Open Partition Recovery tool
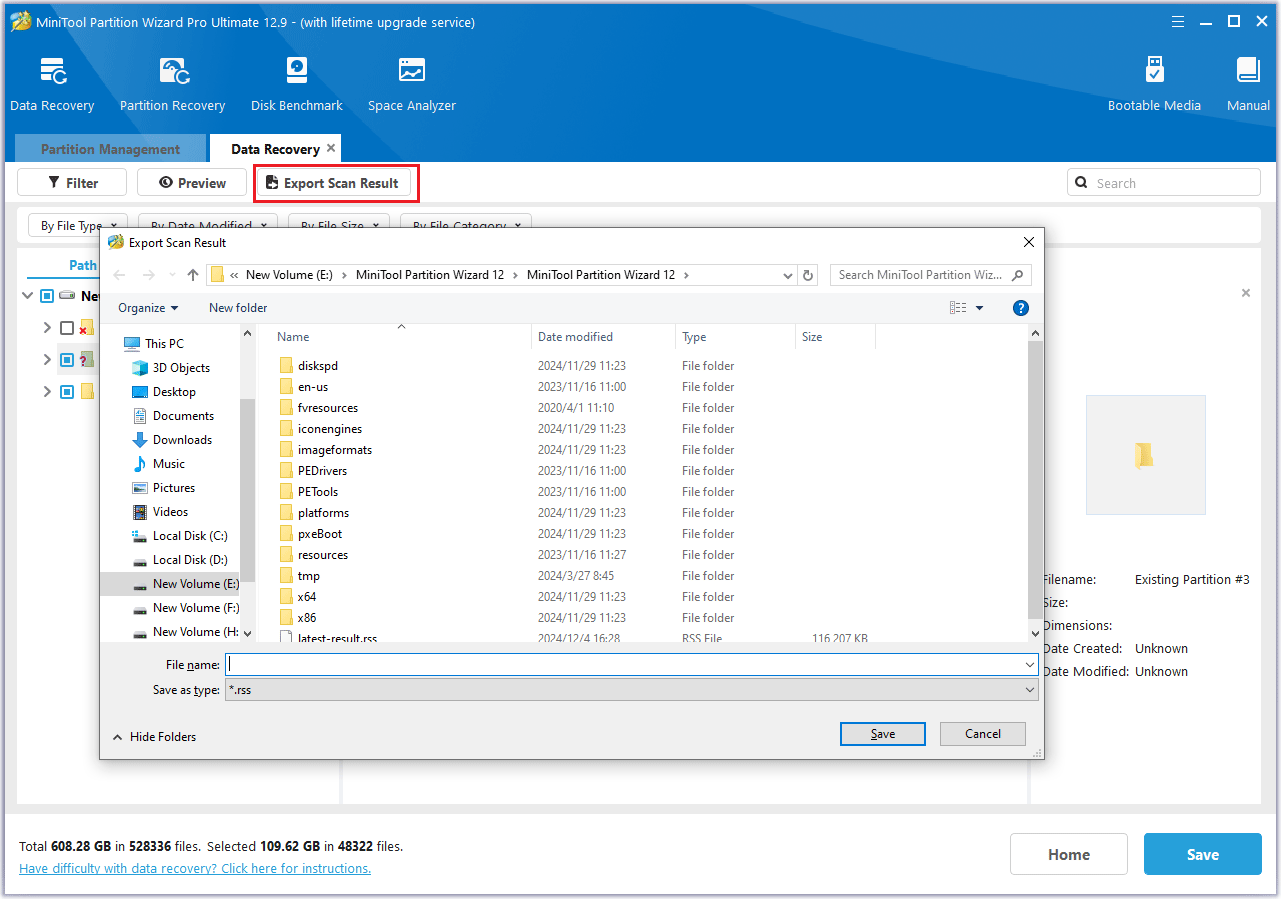 [172, 85]
